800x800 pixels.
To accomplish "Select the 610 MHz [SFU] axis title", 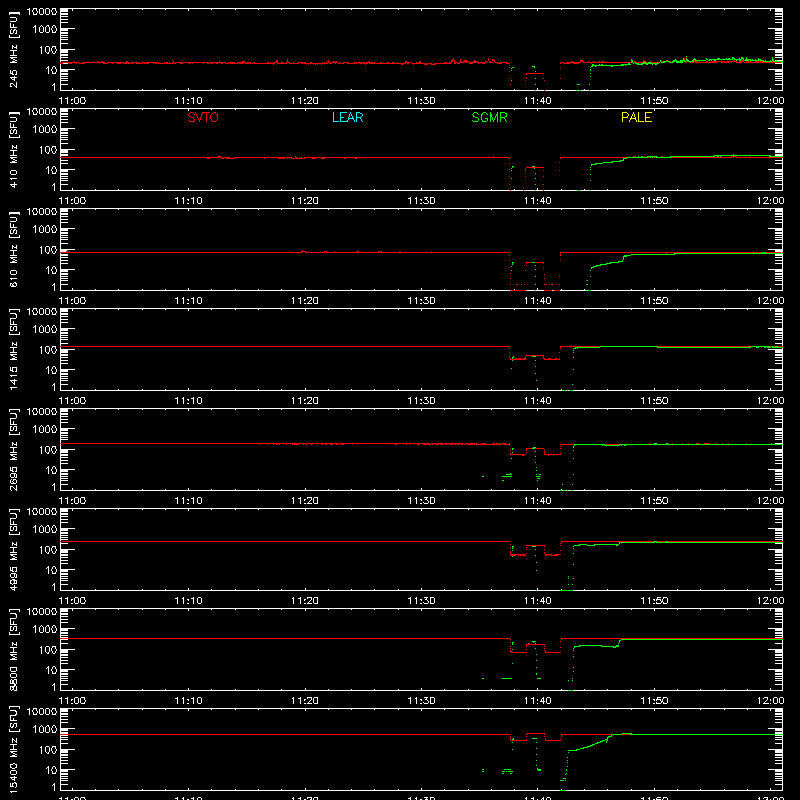I will pos(14,249).
